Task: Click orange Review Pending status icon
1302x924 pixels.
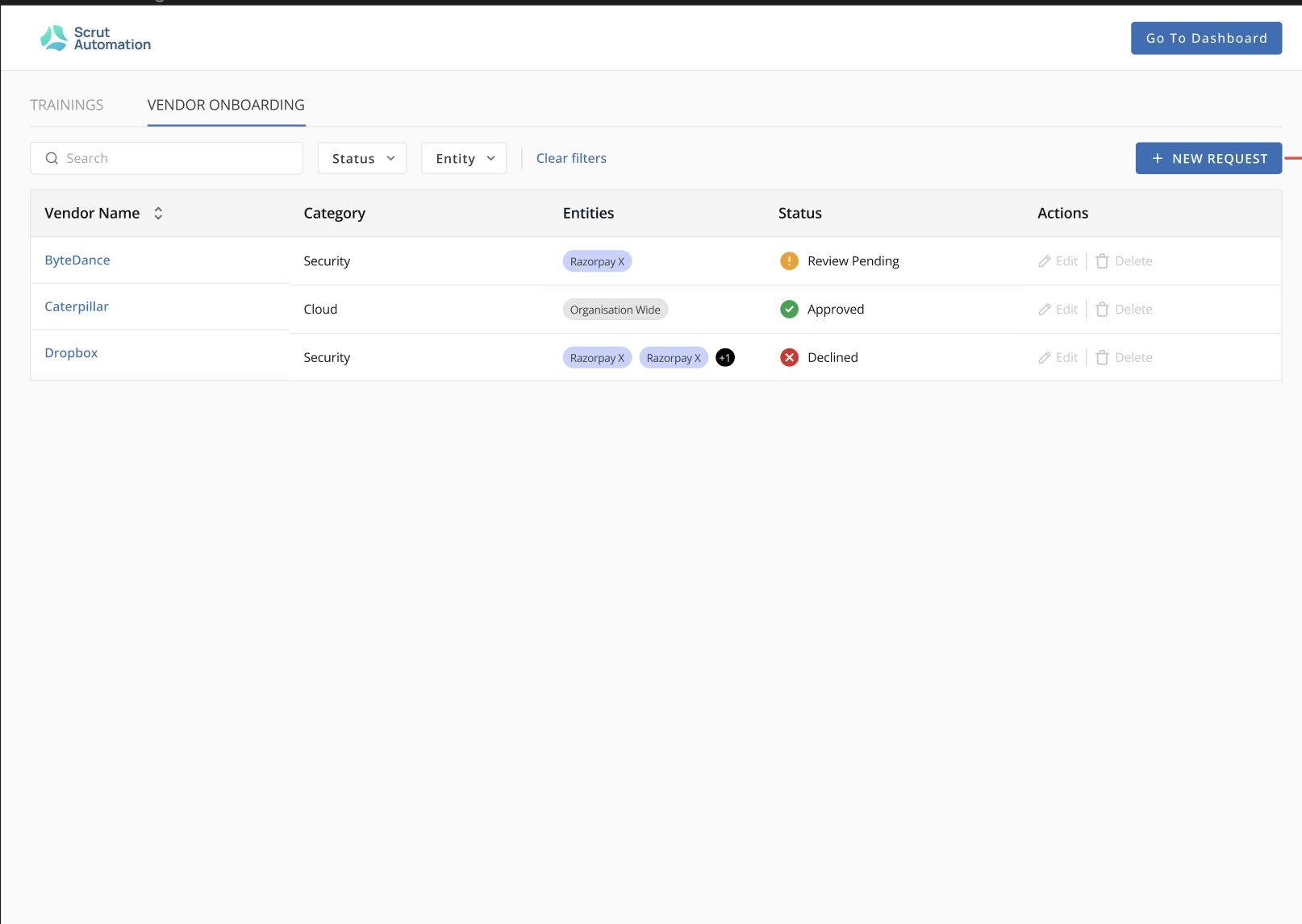Action: pyautogui.click(x=789, y=260)
